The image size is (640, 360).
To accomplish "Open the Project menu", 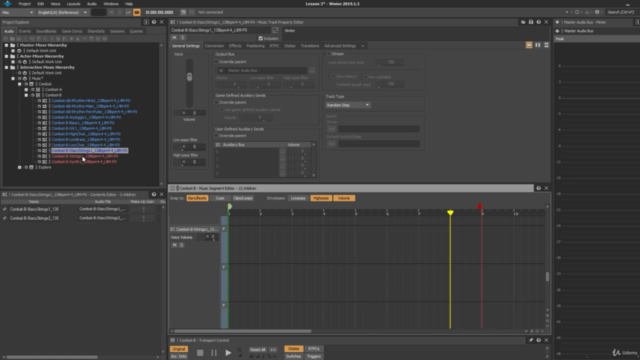I will click(24, 4).
